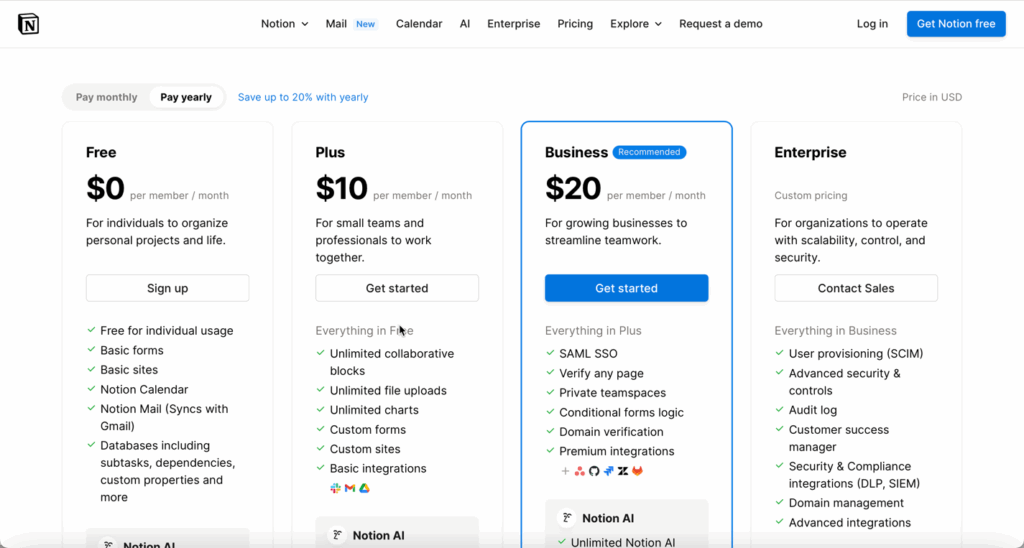1024x548 pixels.
Task: Click the Domain verification feature
Action: tap(611, 432)
